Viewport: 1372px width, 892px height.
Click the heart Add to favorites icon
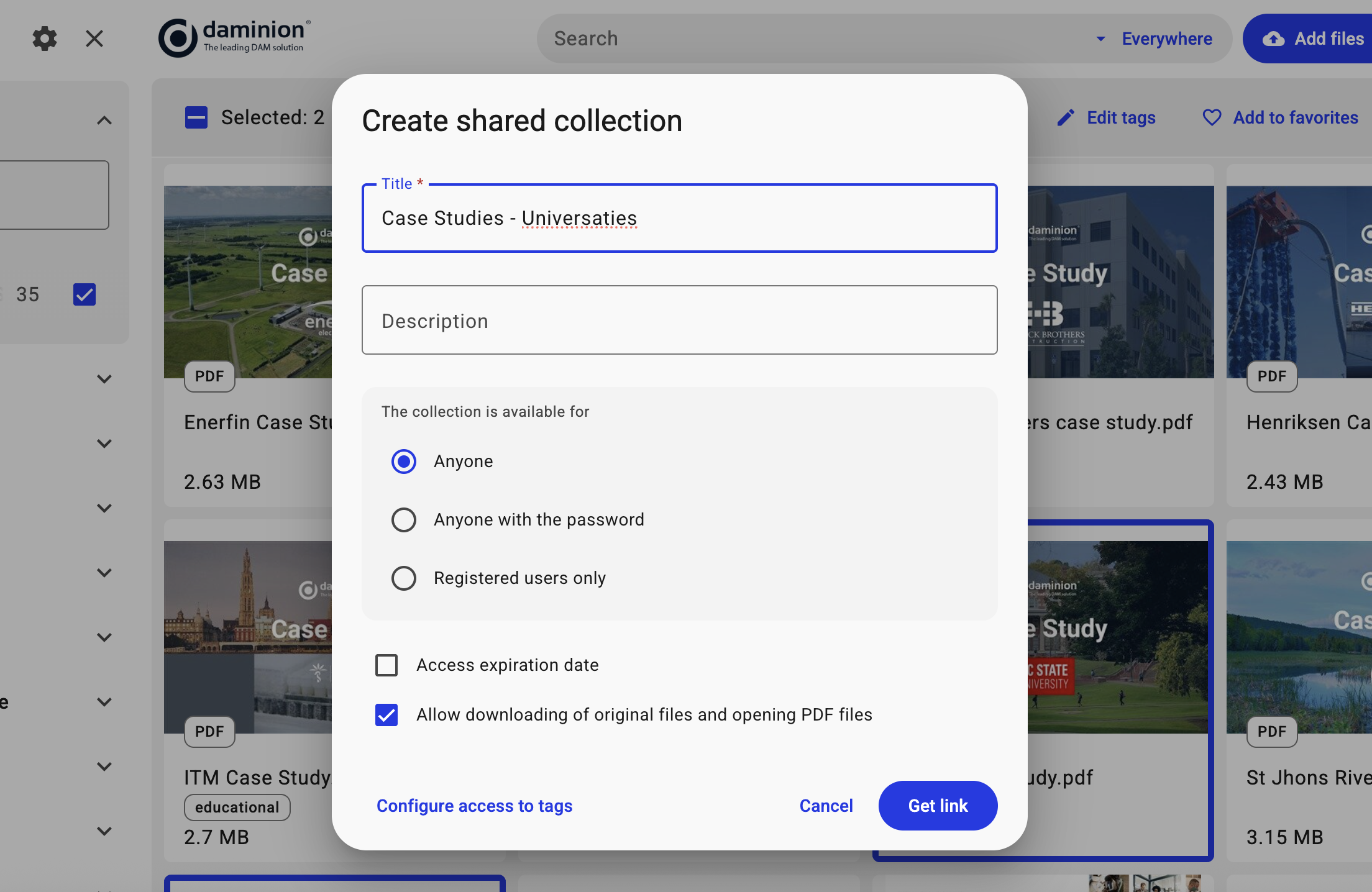pos(1212,117)
